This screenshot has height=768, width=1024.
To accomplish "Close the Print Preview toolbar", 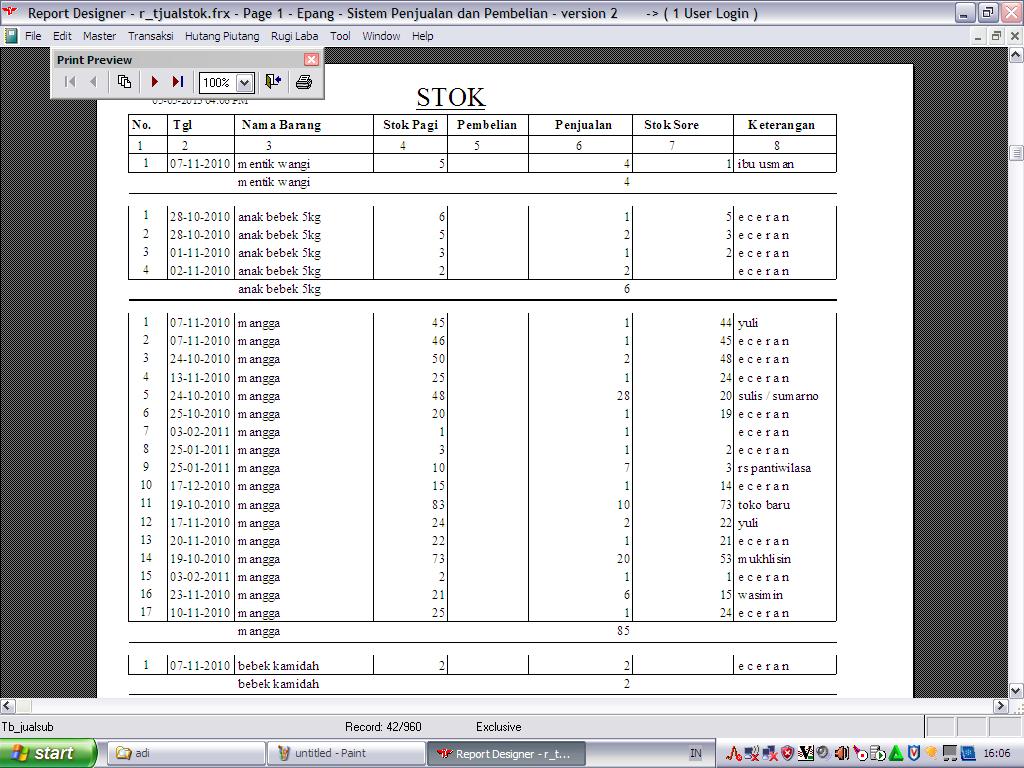I will point(311,60).
